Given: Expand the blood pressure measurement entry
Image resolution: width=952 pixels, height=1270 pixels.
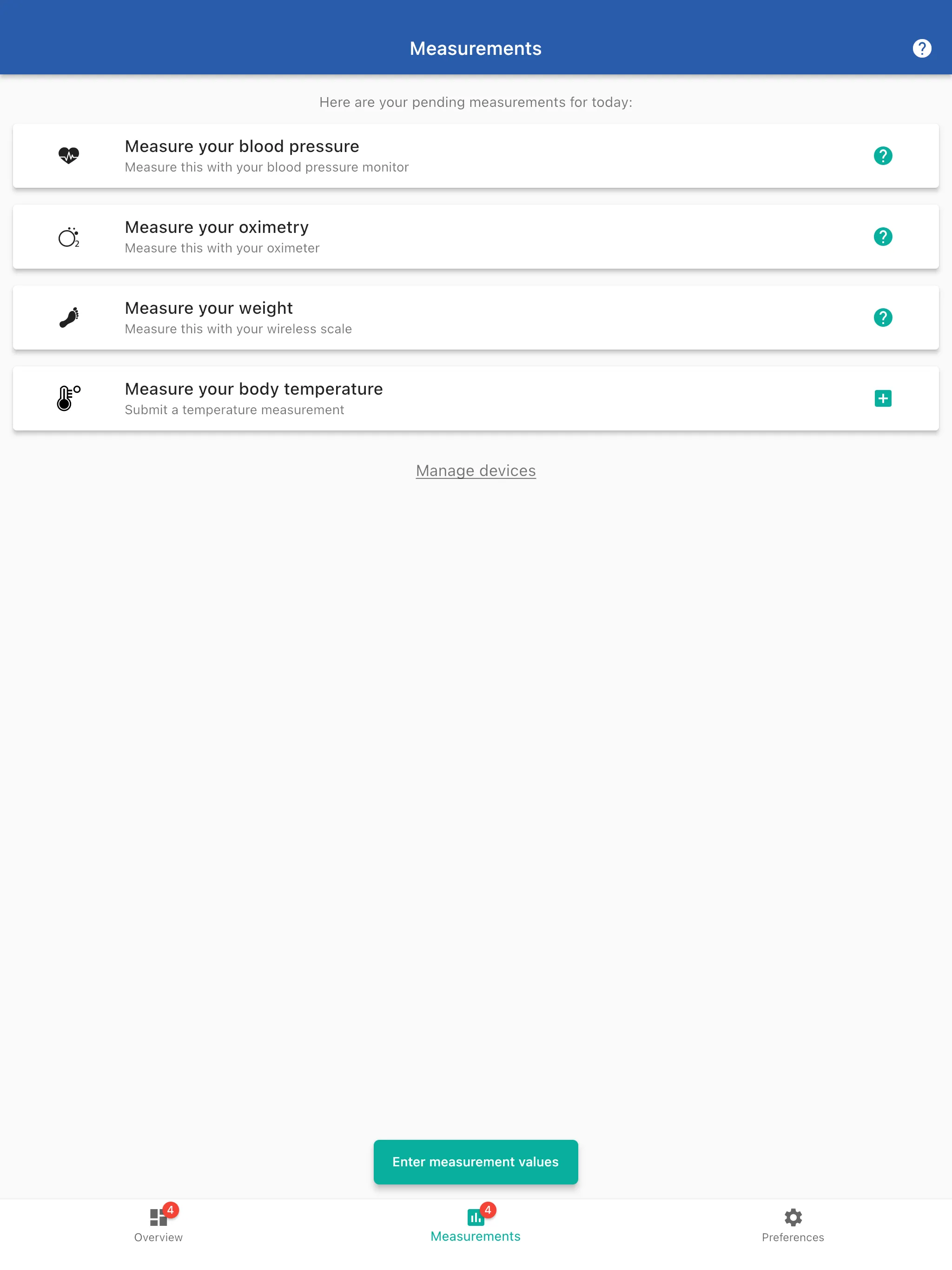Looking at the screenshot, I should click(476, 155).
